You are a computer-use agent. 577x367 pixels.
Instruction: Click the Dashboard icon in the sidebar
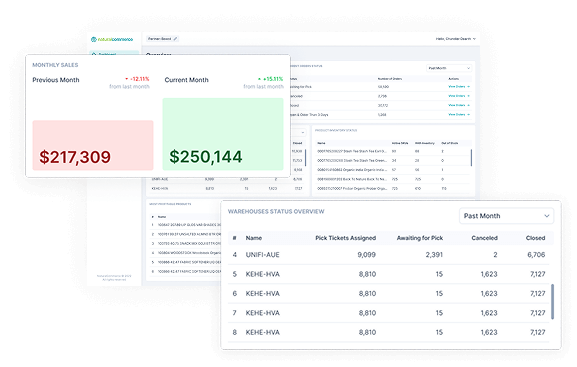(x=94, y=54)
